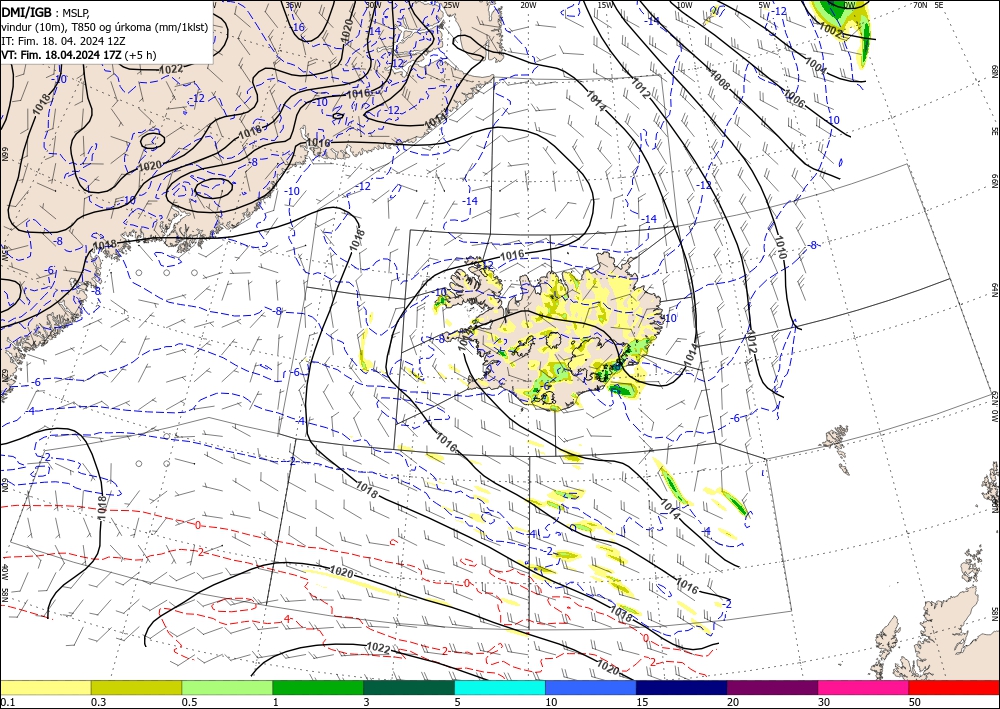This screenshot has height=709, width=1000.
Task: Click the '30W' longitude label
Action: [372, 4]
